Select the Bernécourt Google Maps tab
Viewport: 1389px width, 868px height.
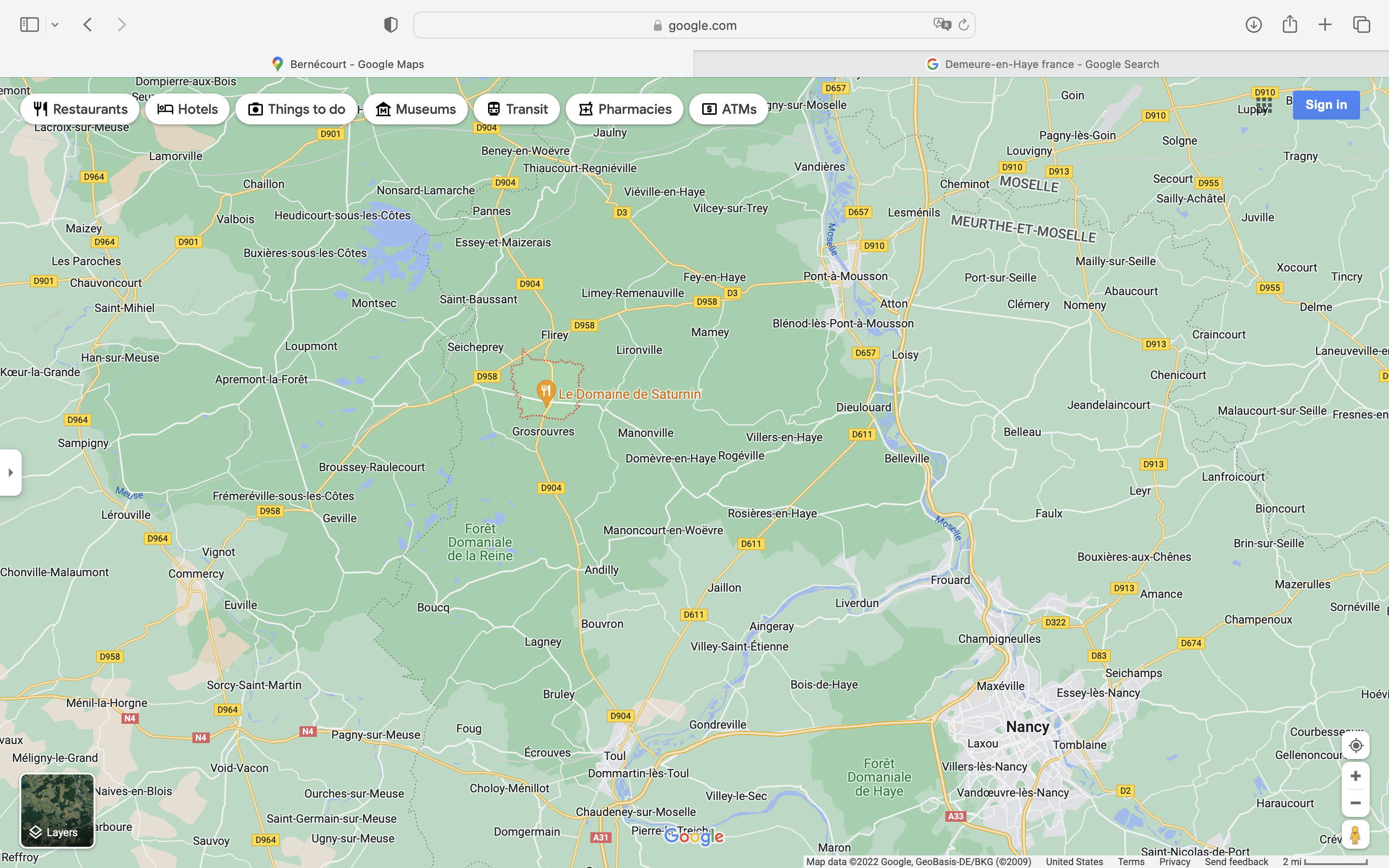347,64
